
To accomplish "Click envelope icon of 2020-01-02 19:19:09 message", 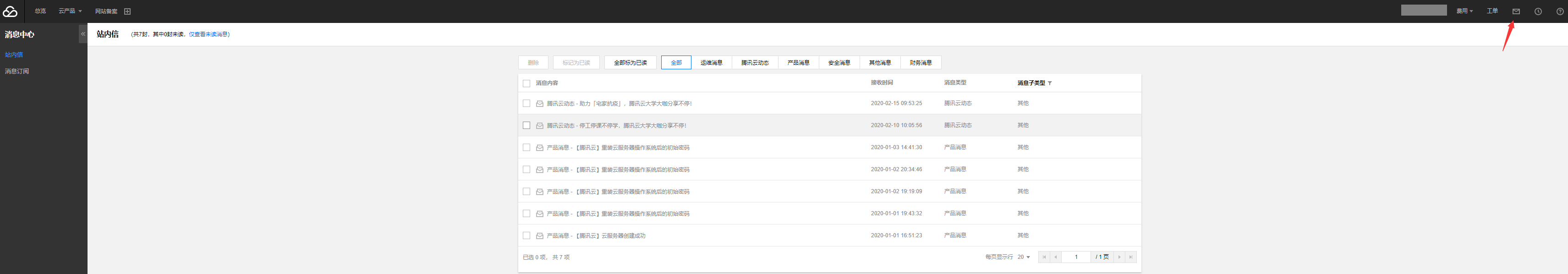I will pos(539,192).
